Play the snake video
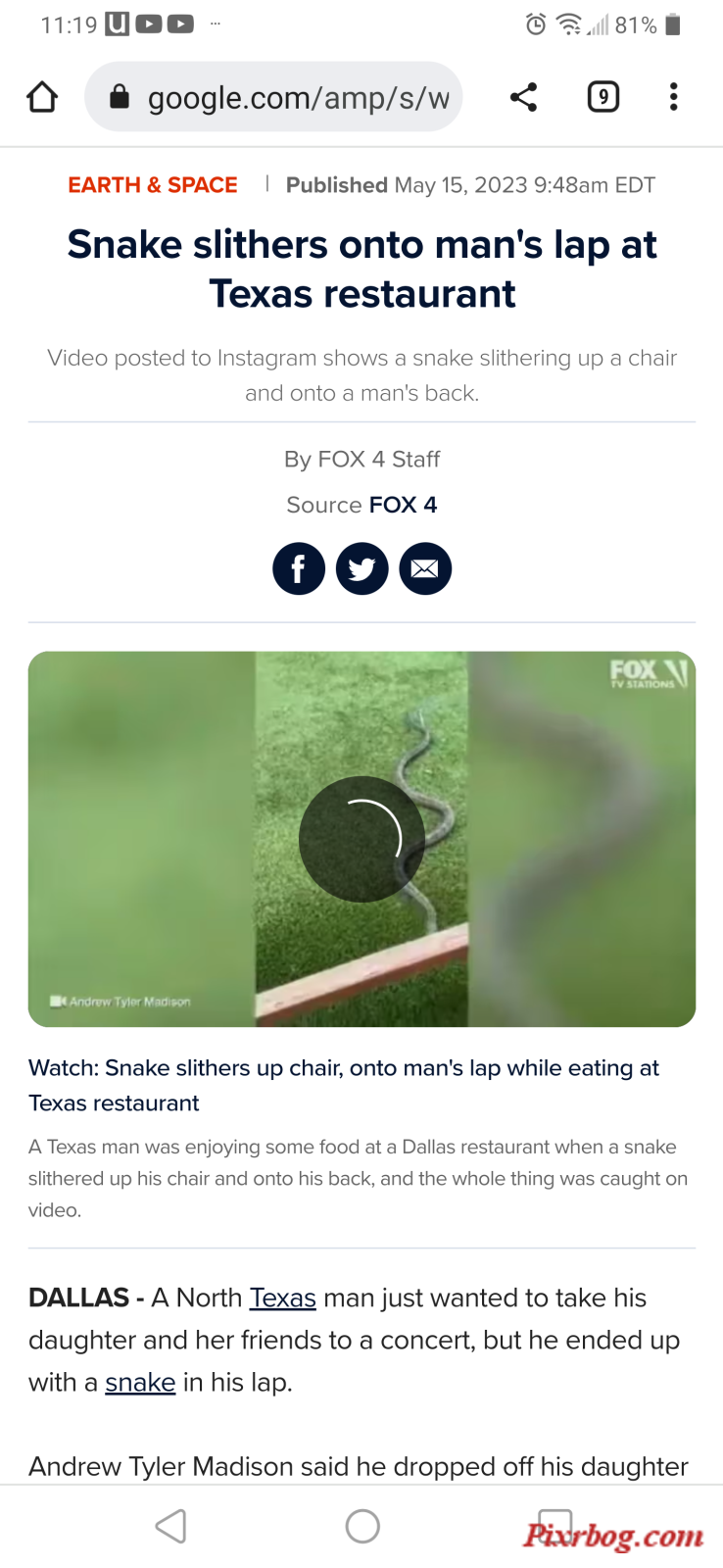723x1568 pixels. click(361, 839)
